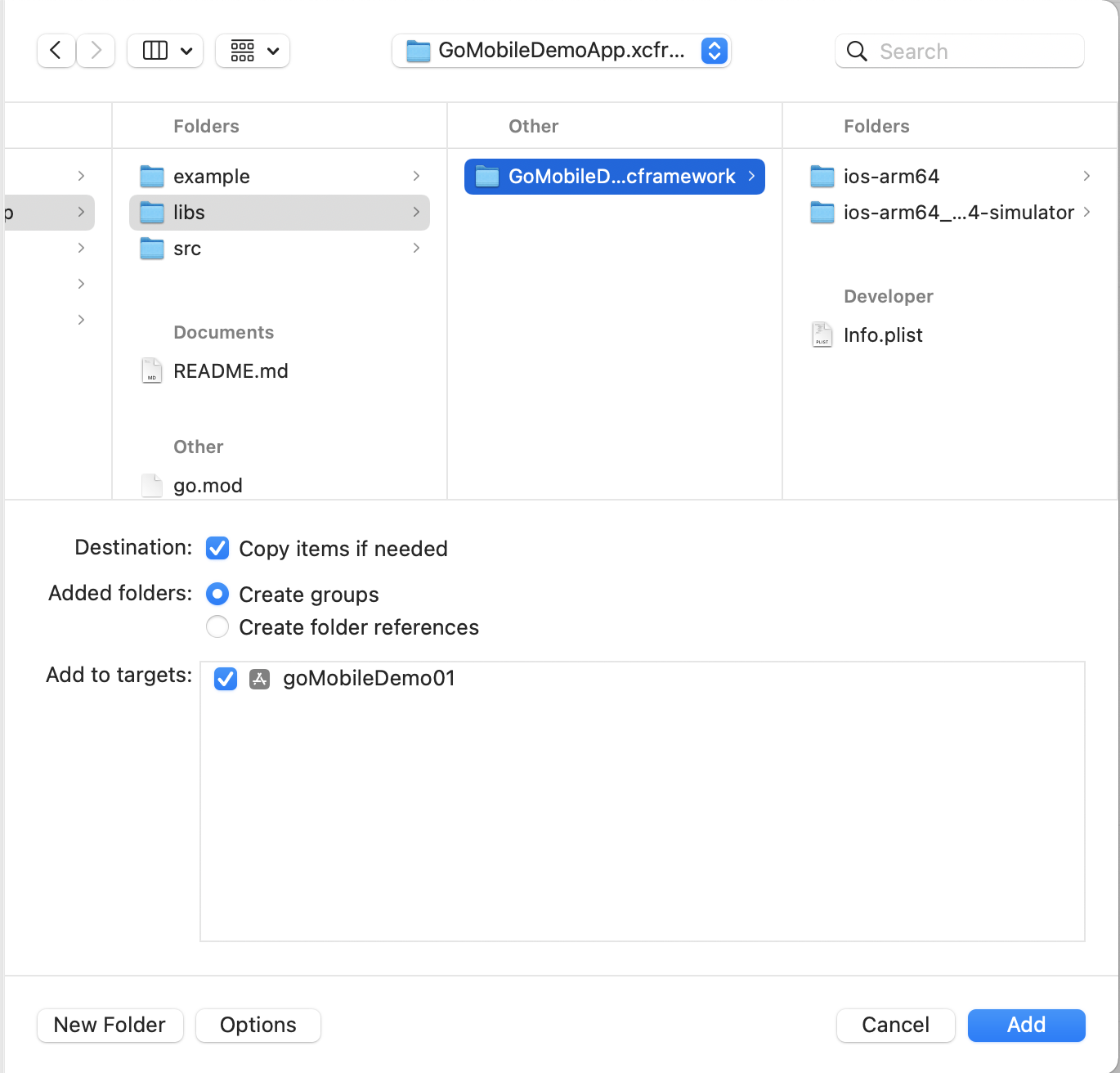The image size is (1120, 1073).
Task: Enable Create groups option
Action: (x=217, y=594)
